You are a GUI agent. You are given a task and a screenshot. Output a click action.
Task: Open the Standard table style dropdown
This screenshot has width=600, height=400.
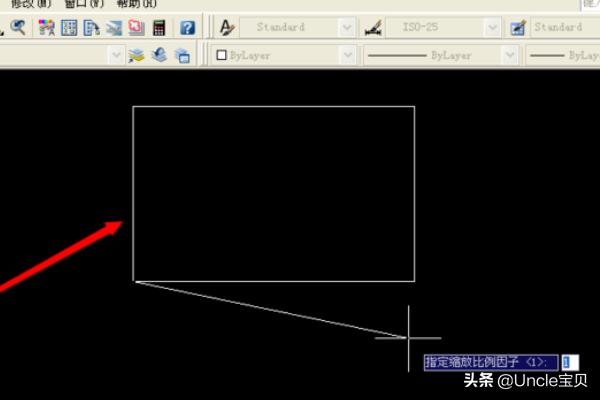tap(565, 28)
